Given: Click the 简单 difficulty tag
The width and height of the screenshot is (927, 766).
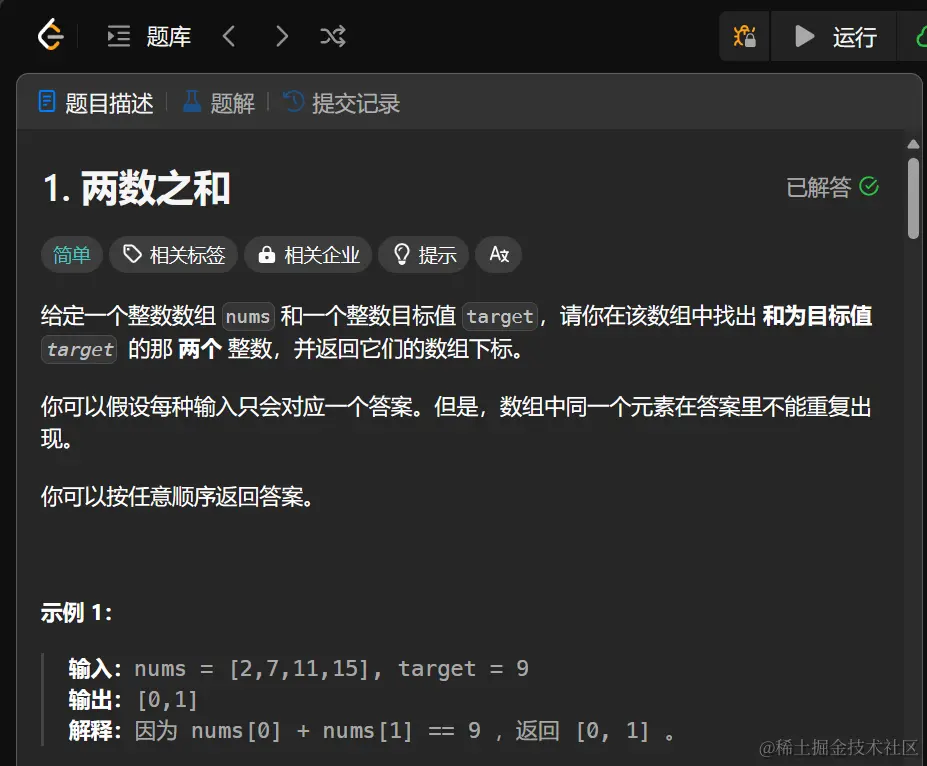Looking at the screenshot, I should [72, 255].
